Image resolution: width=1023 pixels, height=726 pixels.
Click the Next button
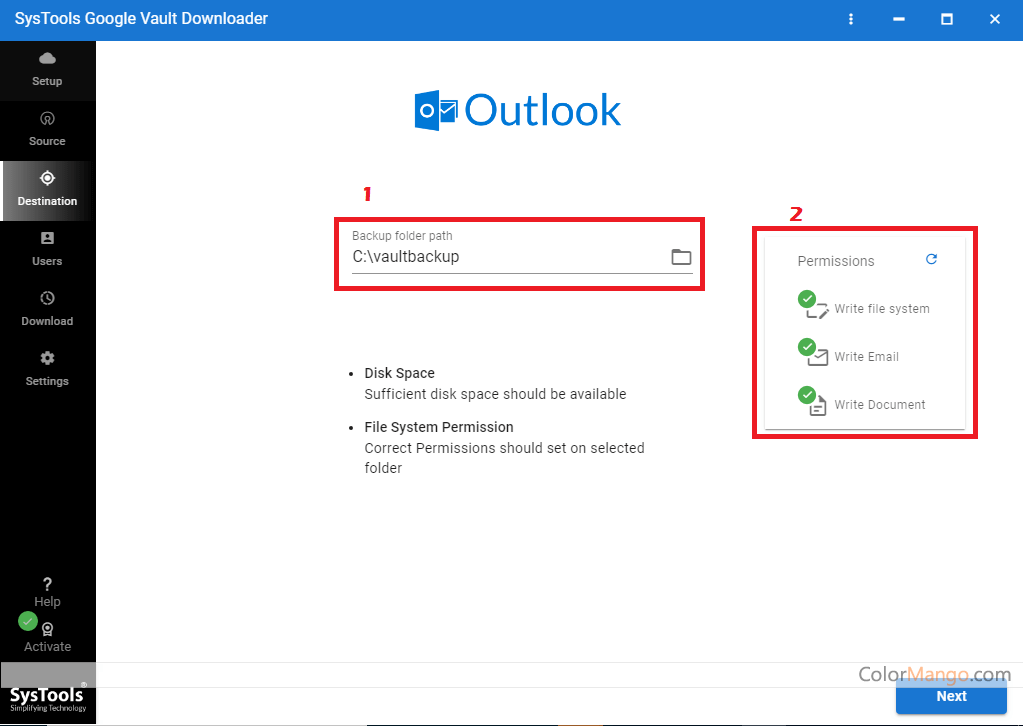coord(951,696)
